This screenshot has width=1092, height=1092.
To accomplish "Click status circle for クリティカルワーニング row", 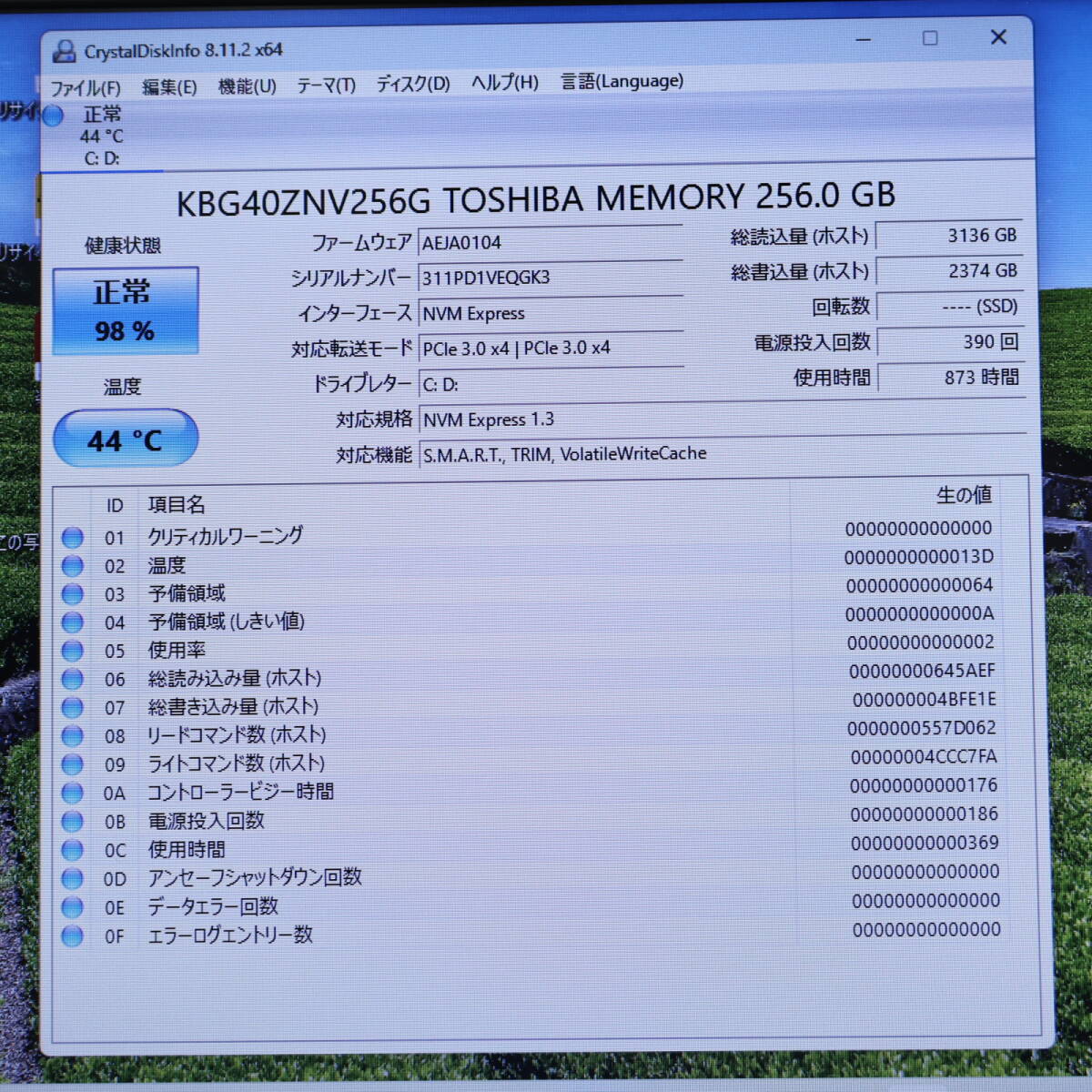I will (x=73, y=538).
